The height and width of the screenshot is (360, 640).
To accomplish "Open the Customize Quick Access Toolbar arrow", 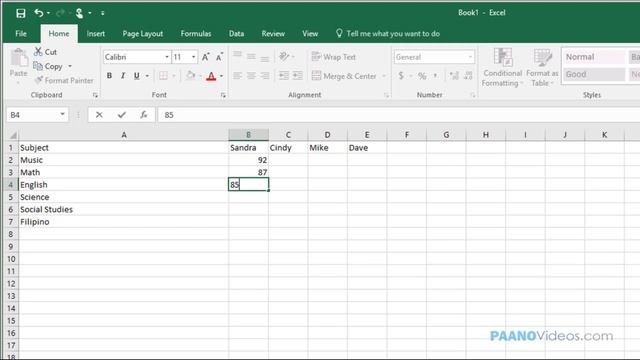I will point(102,13).
